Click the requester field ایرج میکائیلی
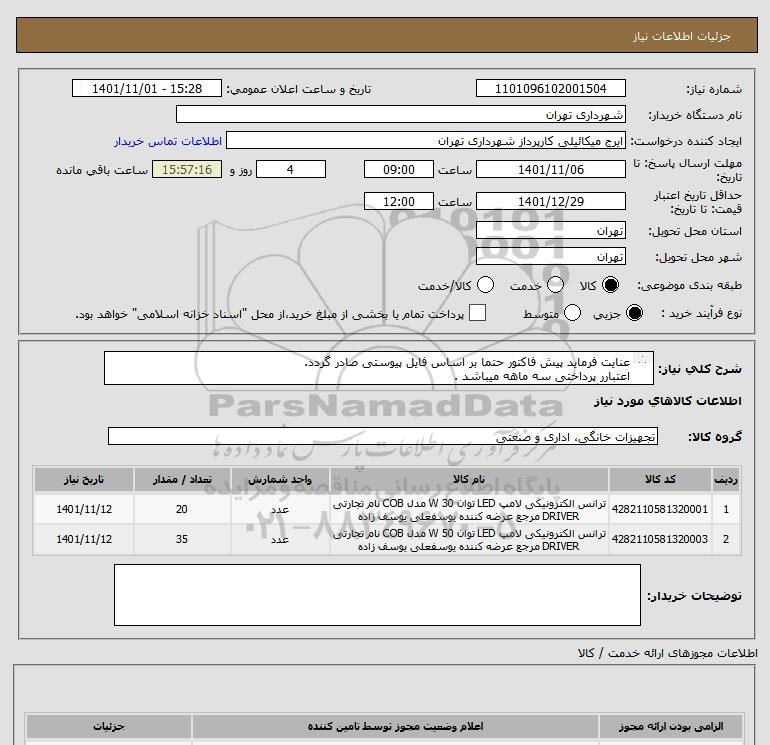This screenshot has height=745, width=770. pos(426,141)
